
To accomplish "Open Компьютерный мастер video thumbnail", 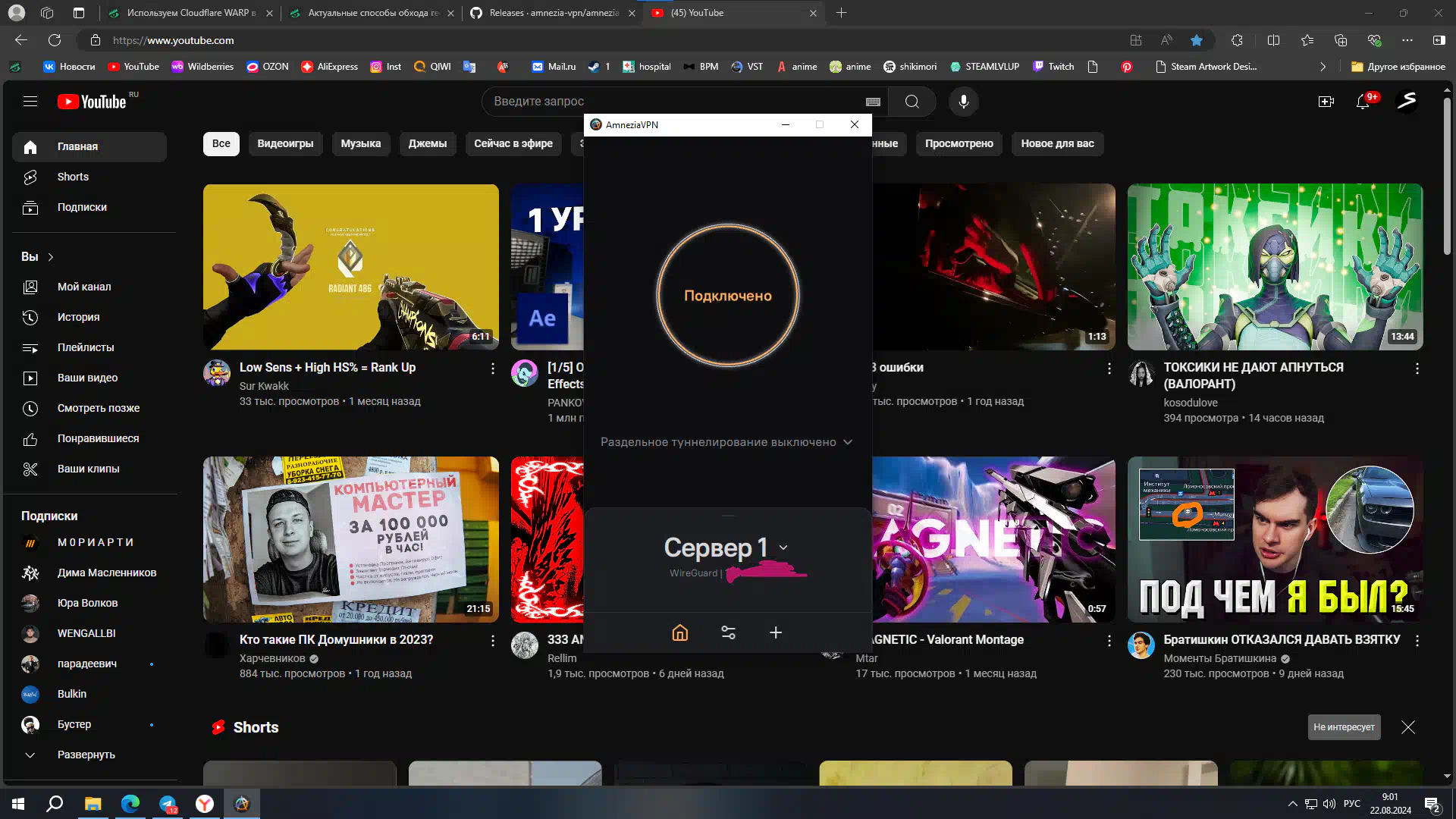I will coord(351,539).
